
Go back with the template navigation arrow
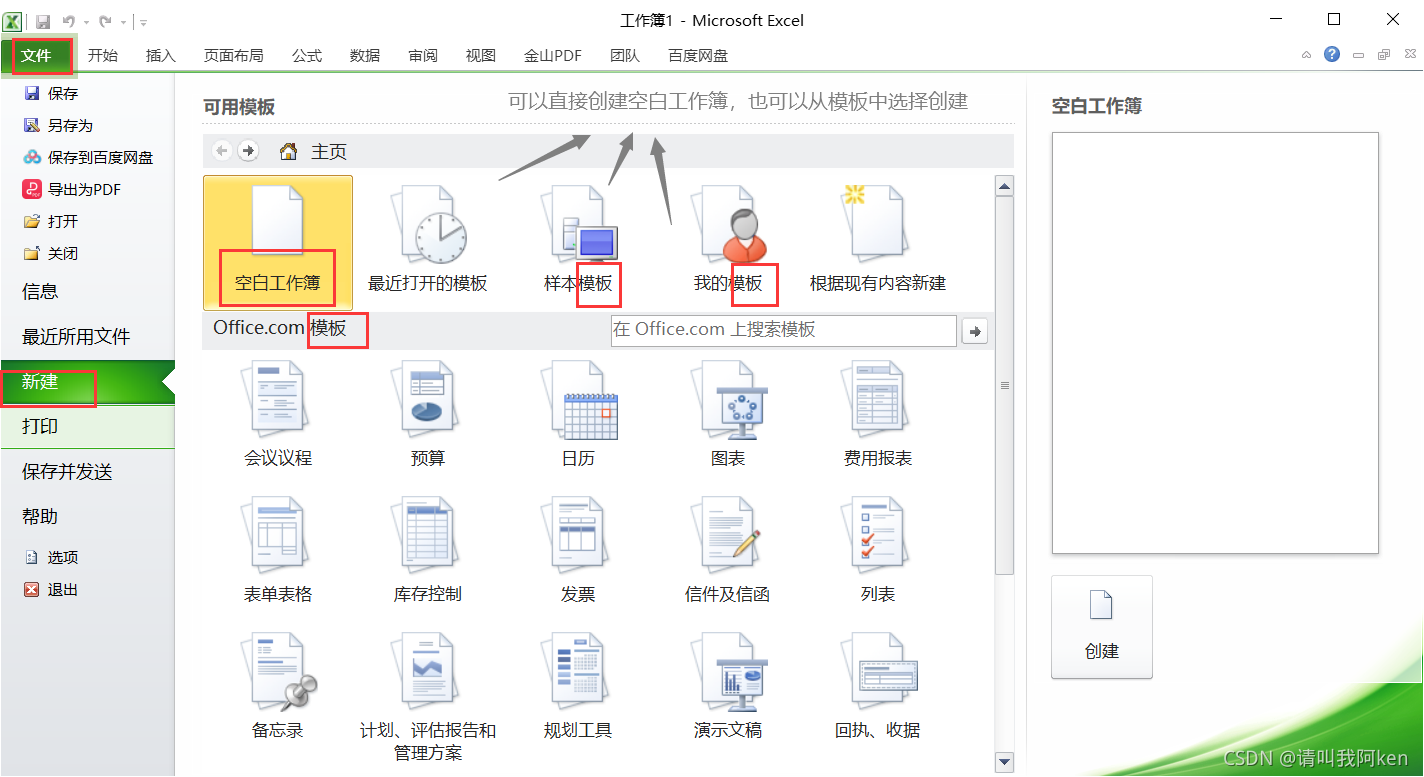click(222, 151)
